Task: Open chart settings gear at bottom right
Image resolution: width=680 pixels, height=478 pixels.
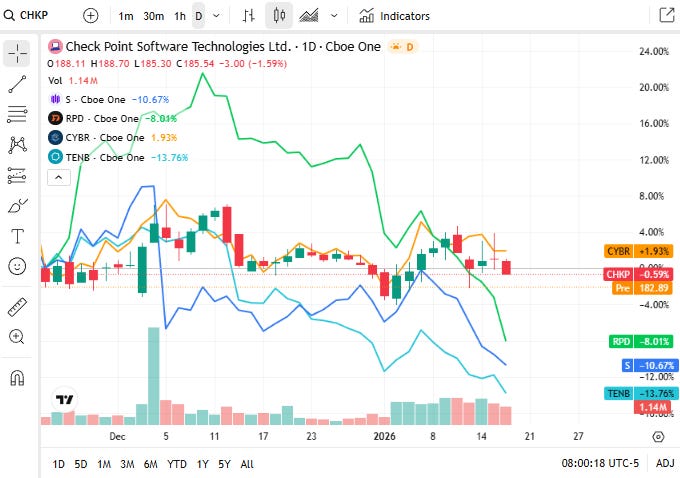Action: [x=658, y=437]
